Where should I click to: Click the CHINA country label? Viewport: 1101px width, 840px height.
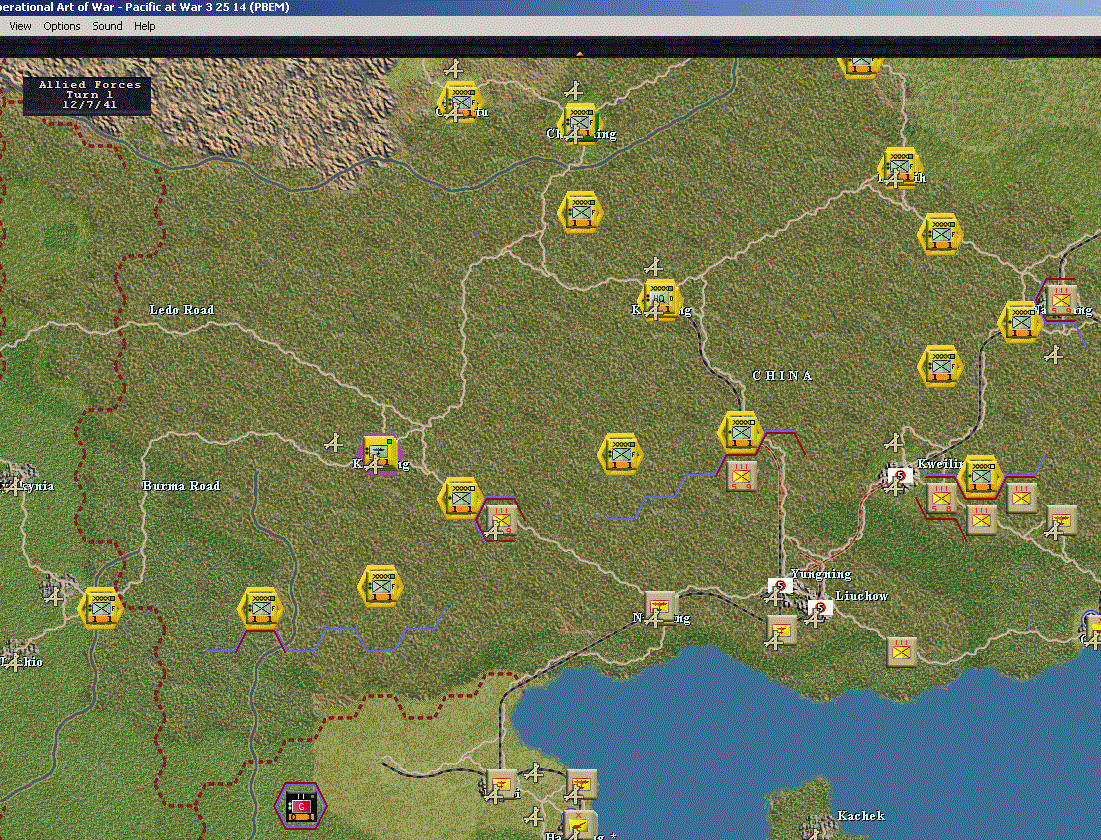(x=782, y=376)
